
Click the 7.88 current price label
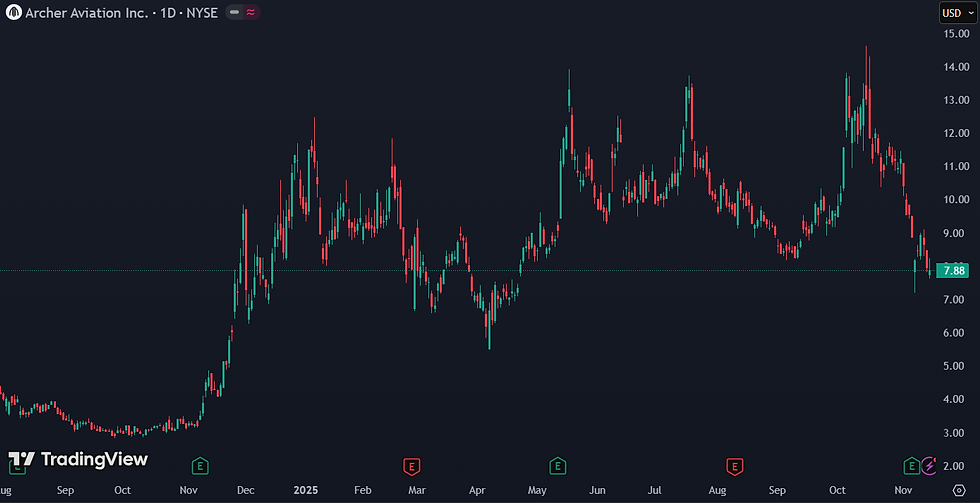click(954, 271)
